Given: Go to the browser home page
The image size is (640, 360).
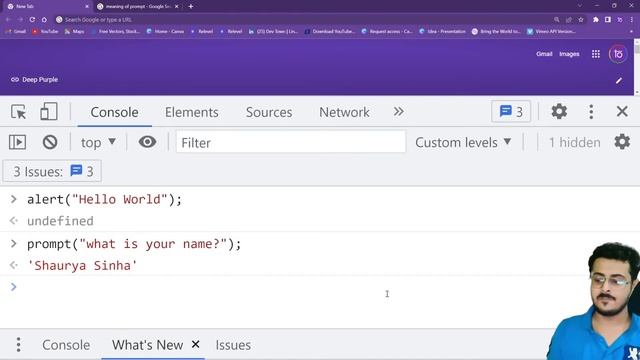Looking at the screenshot, I should tap(44, 20).
